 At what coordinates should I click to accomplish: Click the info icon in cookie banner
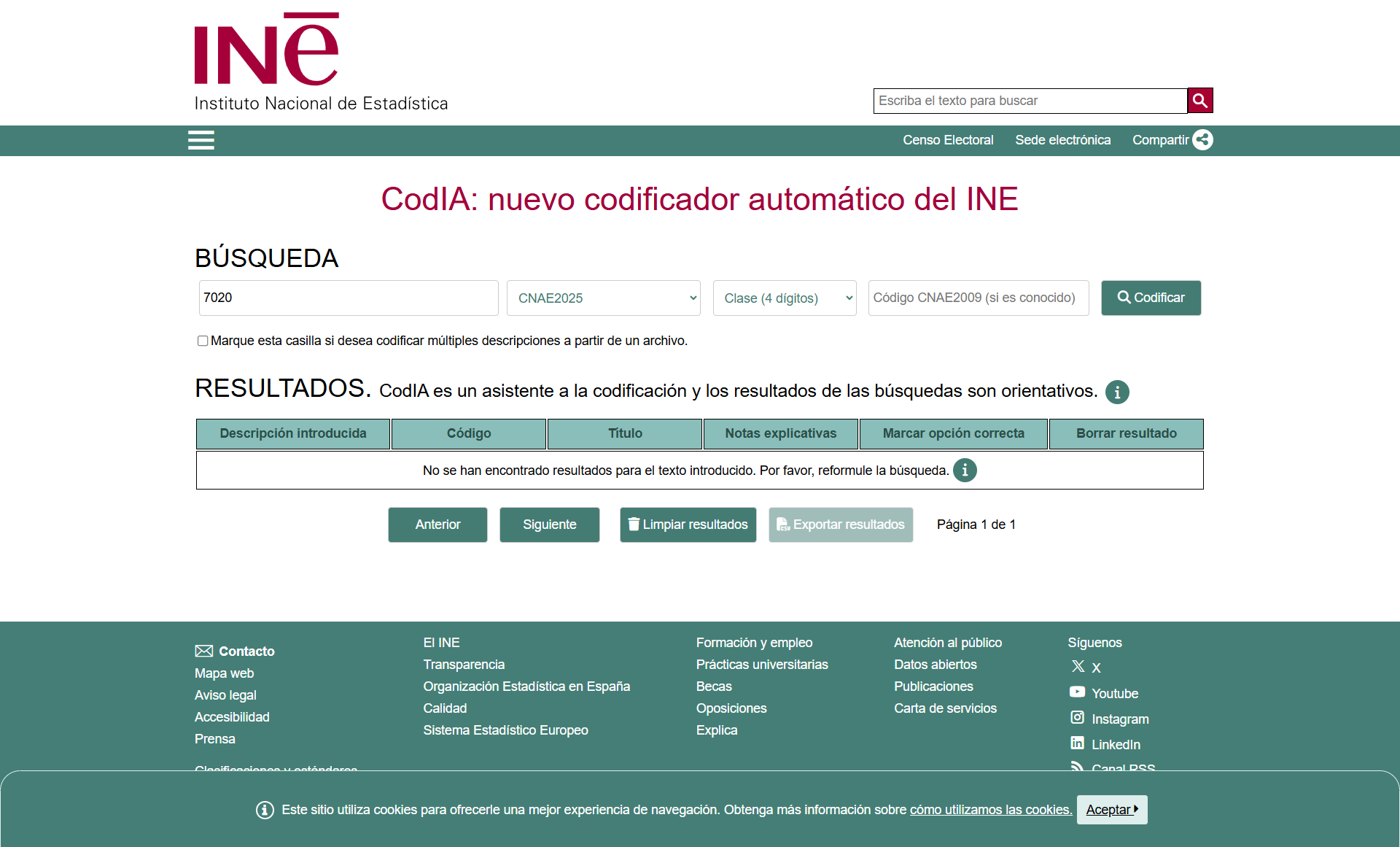265,810
